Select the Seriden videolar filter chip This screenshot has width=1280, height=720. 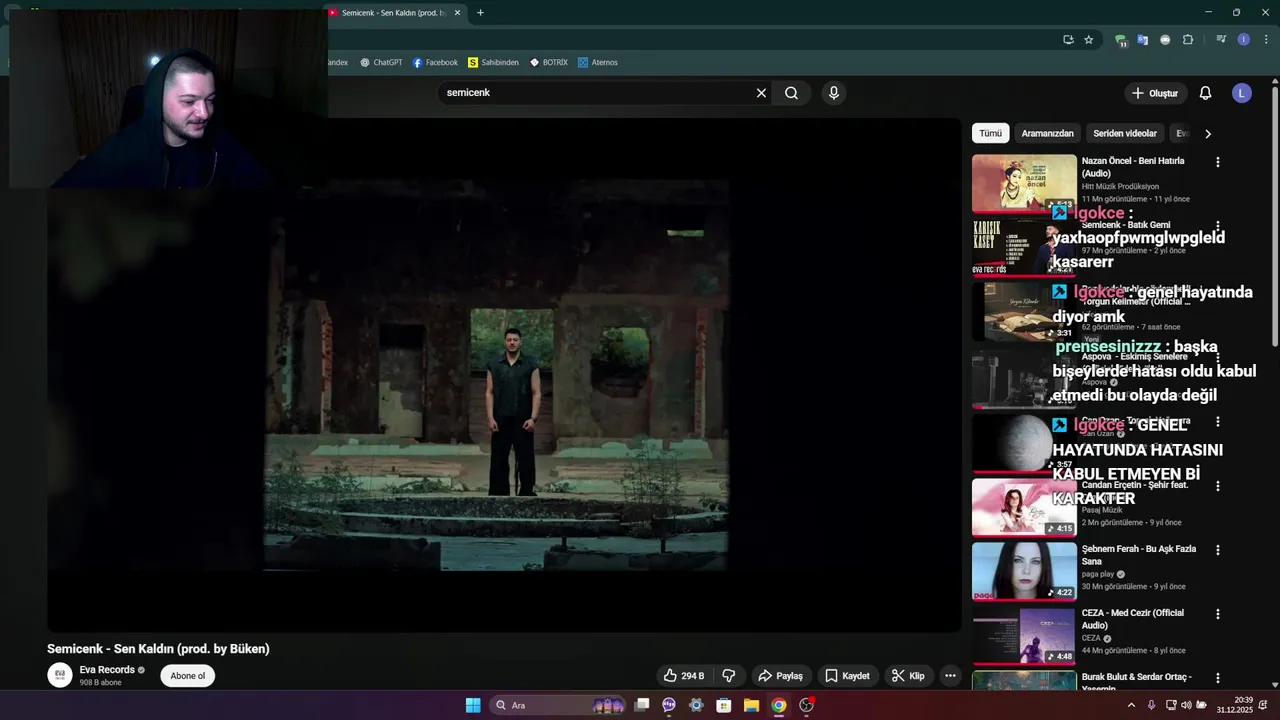pos(1124,133)
